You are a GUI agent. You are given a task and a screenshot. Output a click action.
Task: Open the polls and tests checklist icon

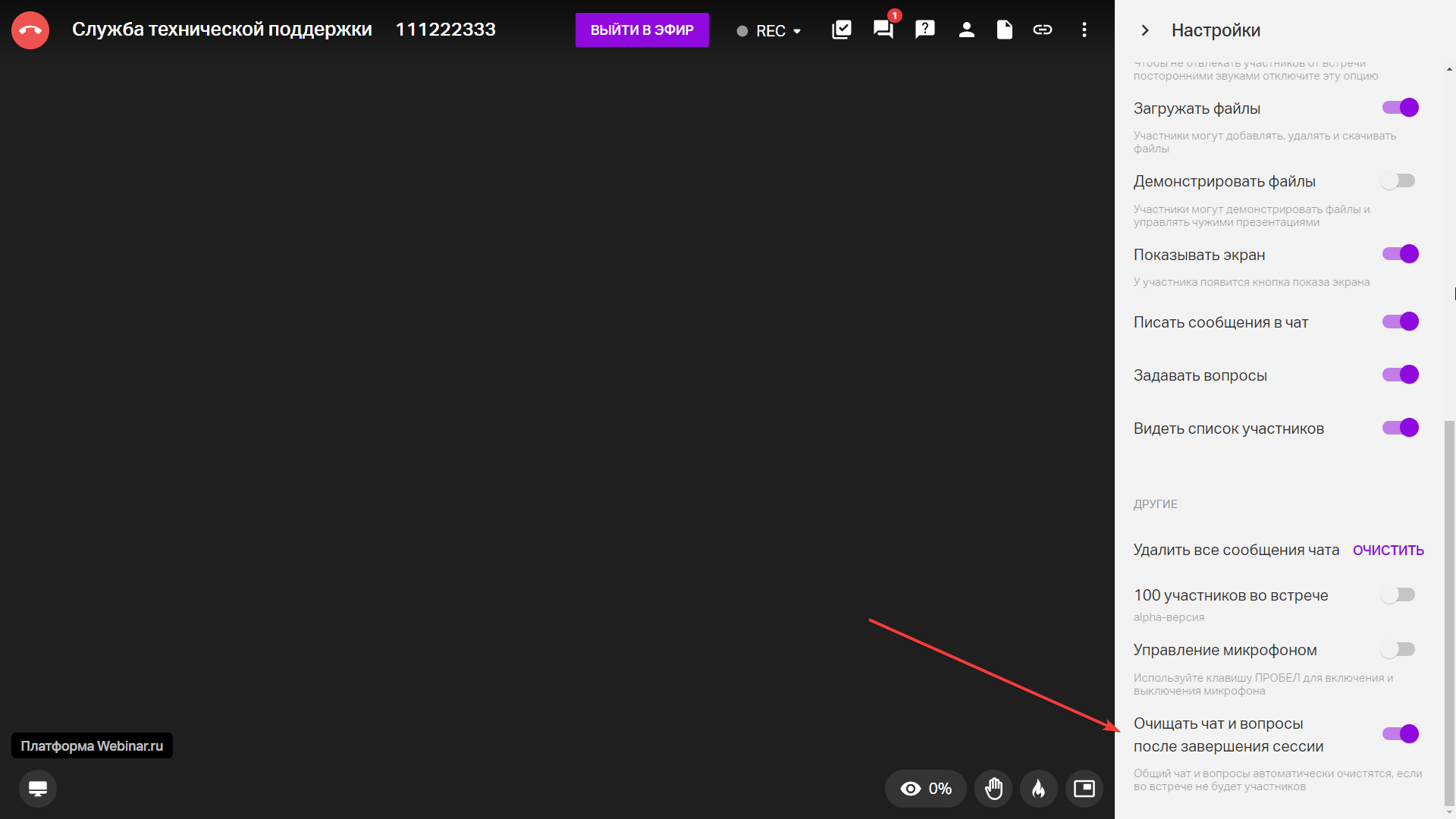click(x=842, y=30)
